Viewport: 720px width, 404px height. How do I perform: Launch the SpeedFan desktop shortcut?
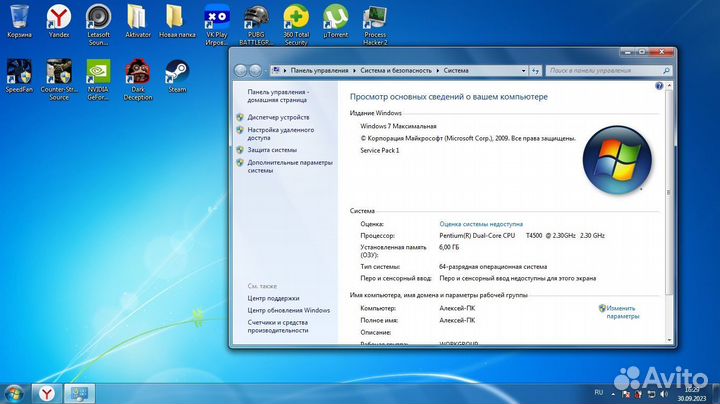click(19, 77)
